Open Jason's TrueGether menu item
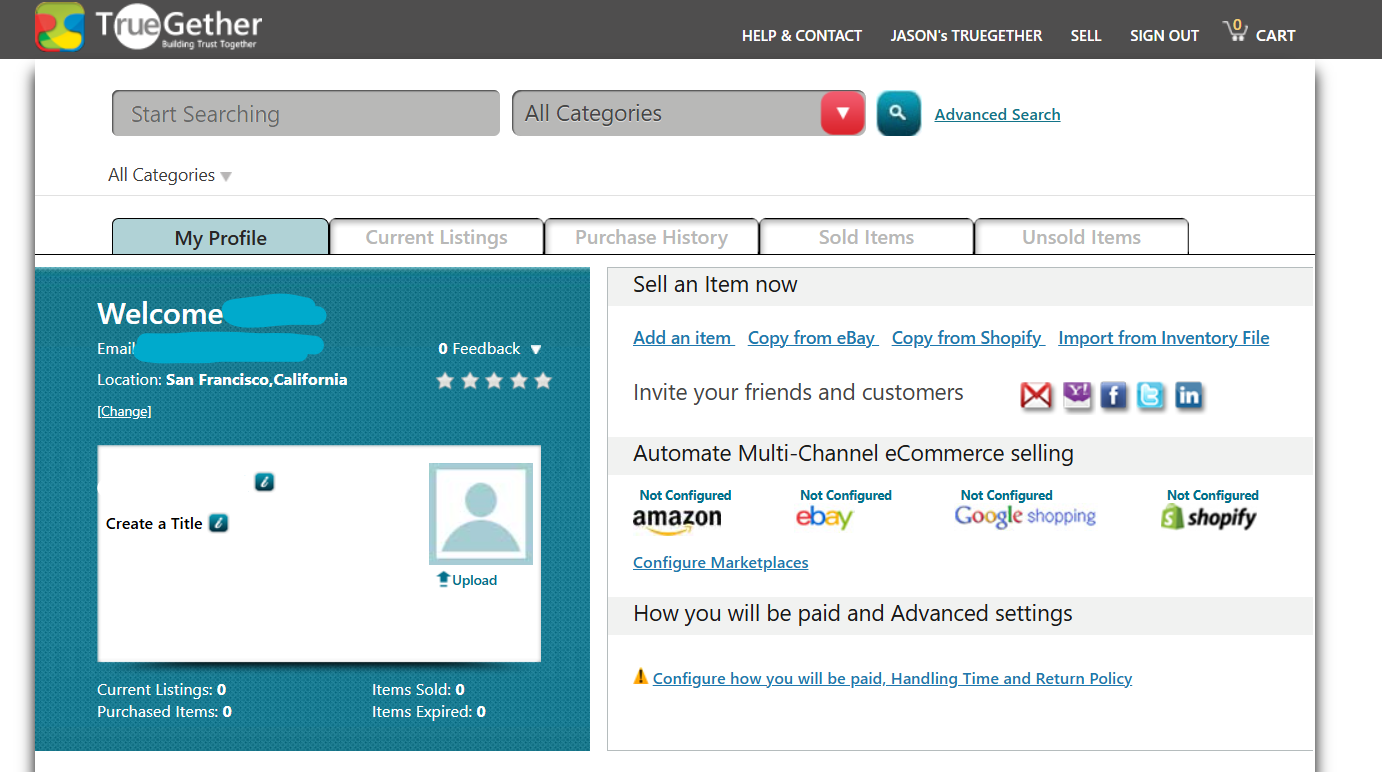Image resolution: width=1382 pixels, height=772 pixels. [966, 36]
